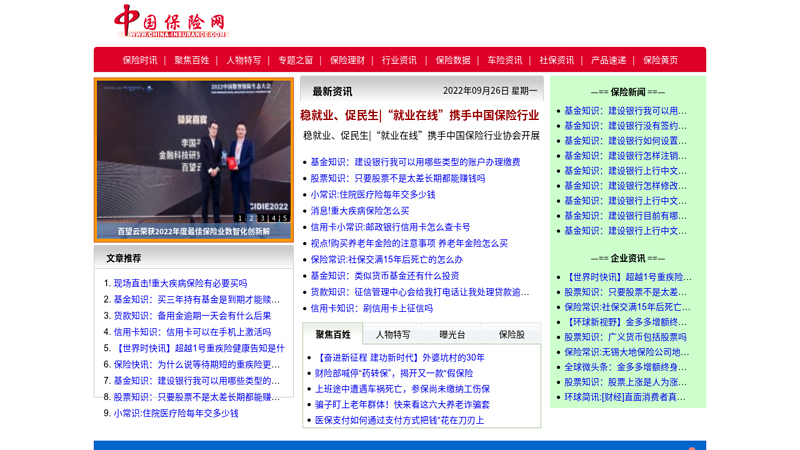Switch slideshow to slide 5

click(x=285, y=218)
